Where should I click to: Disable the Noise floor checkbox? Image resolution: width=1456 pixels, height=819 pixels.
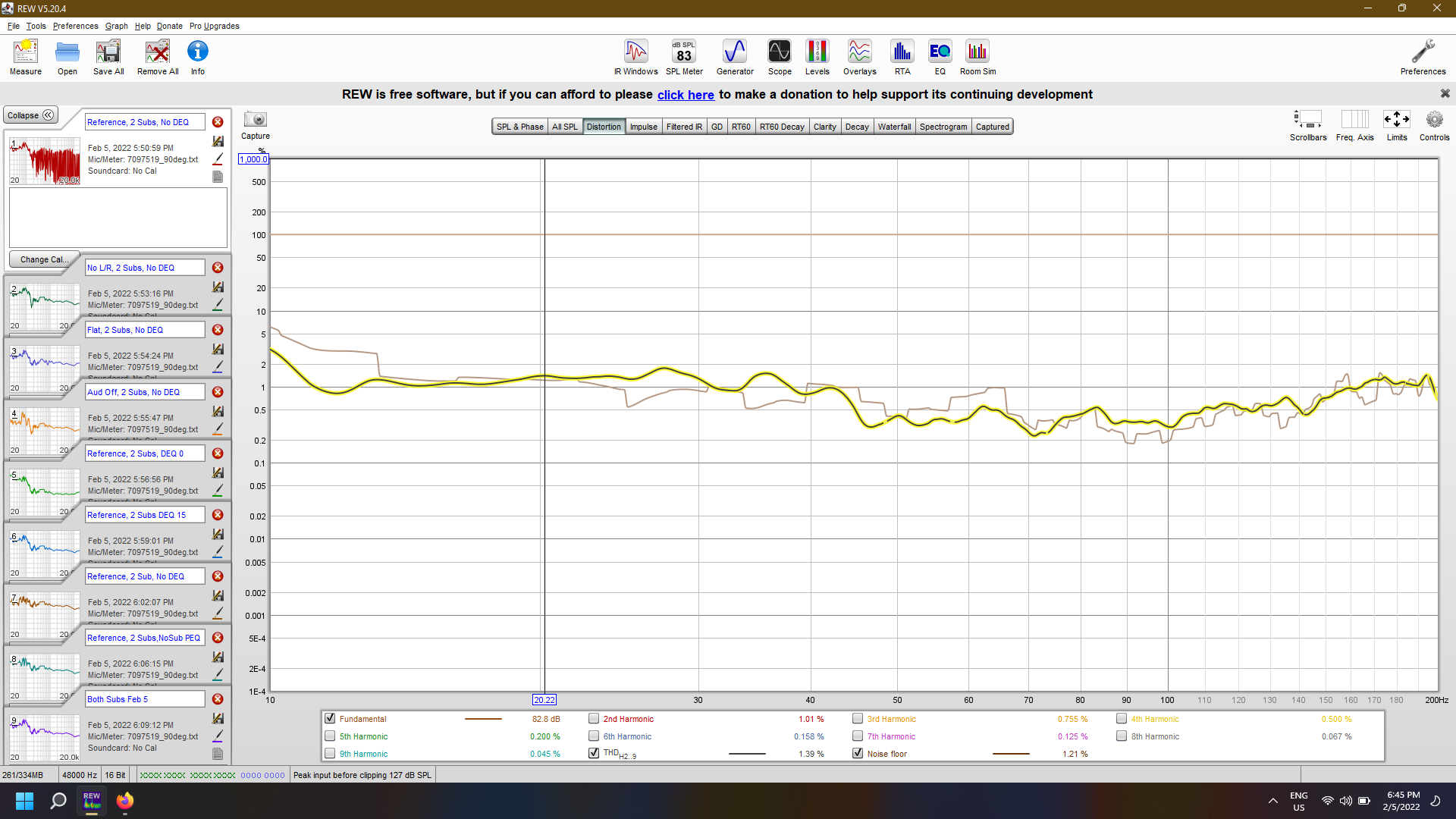[858, 753]
